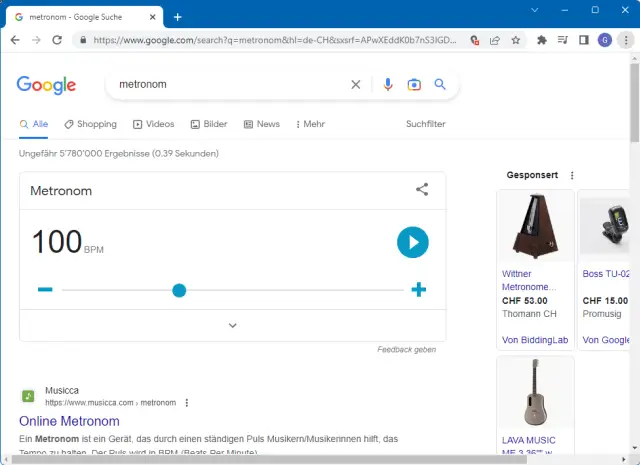The image size is (640, 465).
Task: Open Suchfilter options
Action: [x=425, y=124]
